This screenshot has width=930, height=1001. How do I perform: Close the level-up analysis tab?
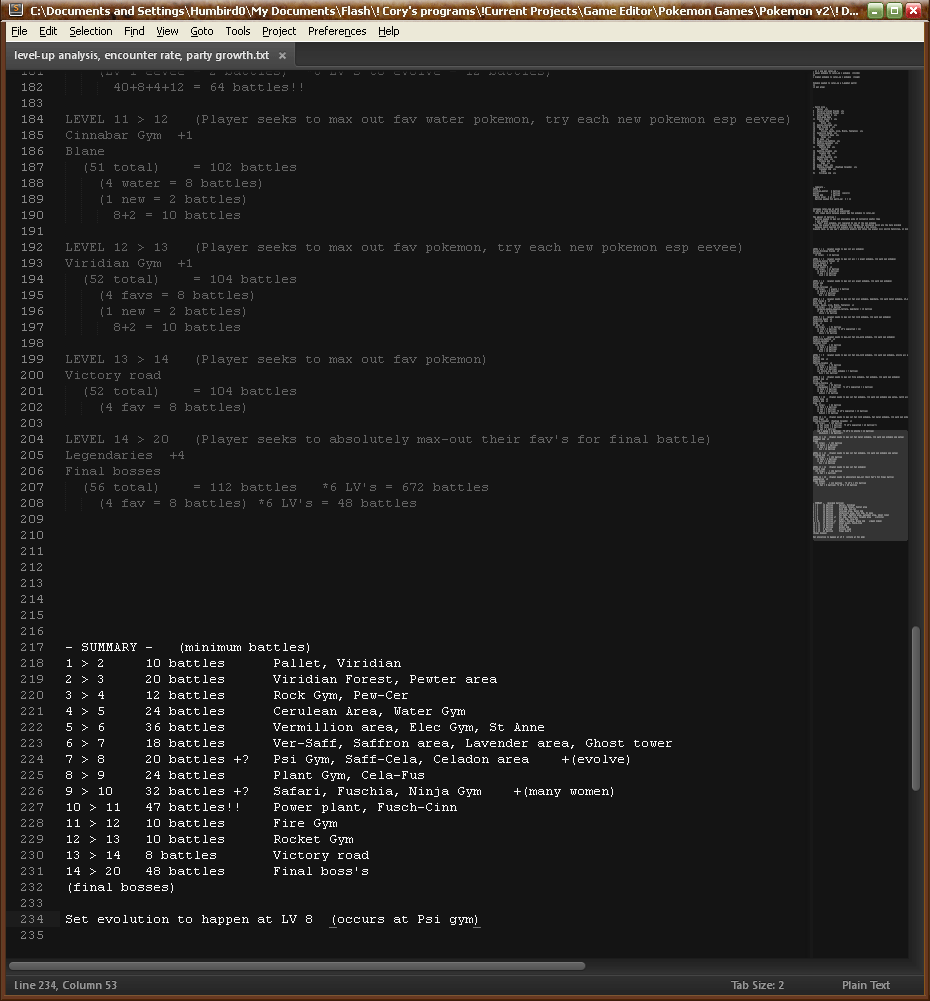[x=282, y=56]
